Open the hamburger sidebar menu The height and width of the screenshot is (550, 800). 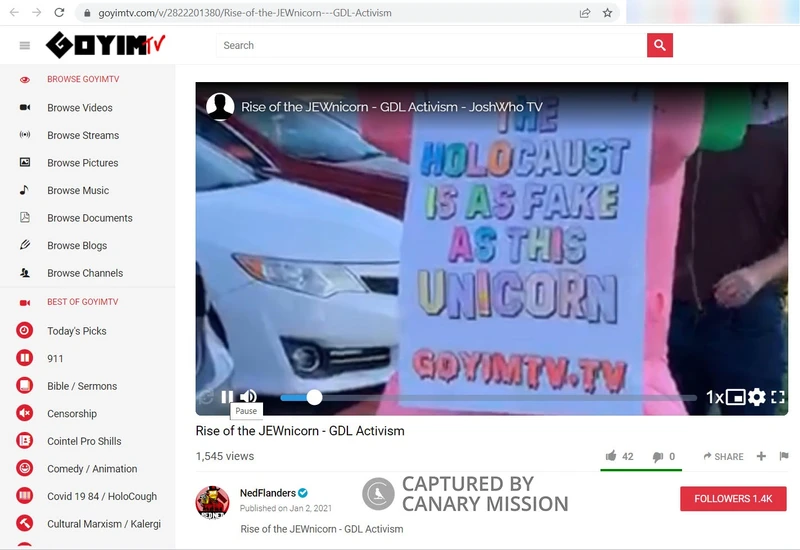pyautogui.click(x=25, y=46)
